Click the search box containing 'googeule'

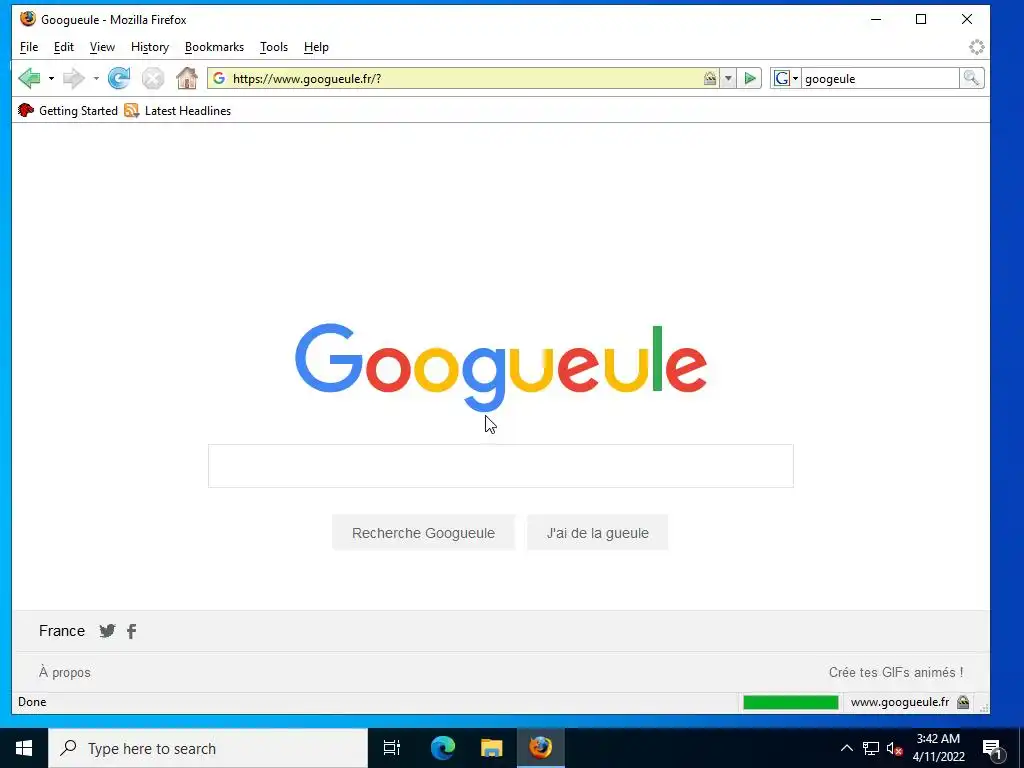880,78
